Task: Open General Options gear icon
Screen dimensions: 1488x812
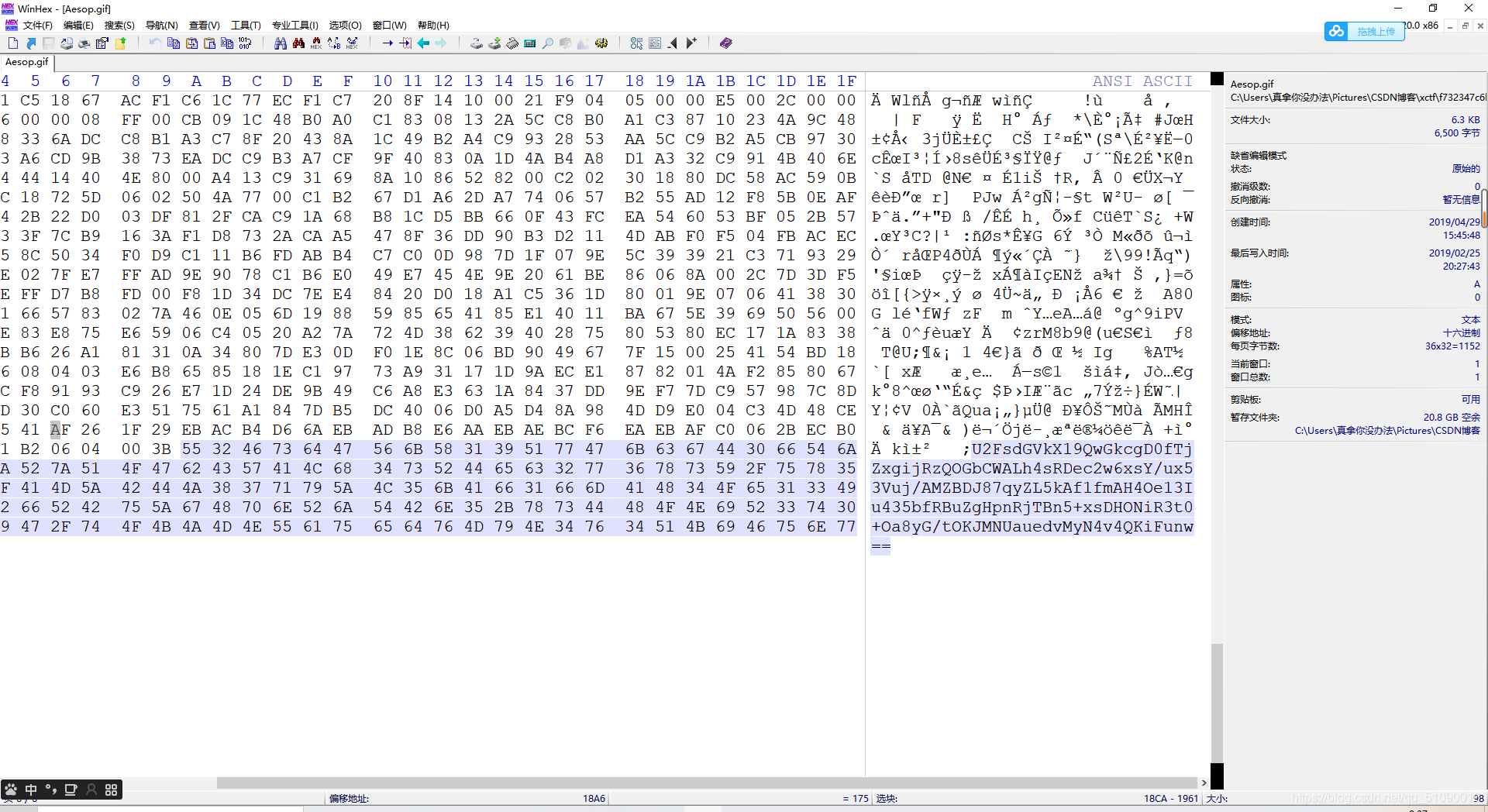Action: (x=601, y=43)
